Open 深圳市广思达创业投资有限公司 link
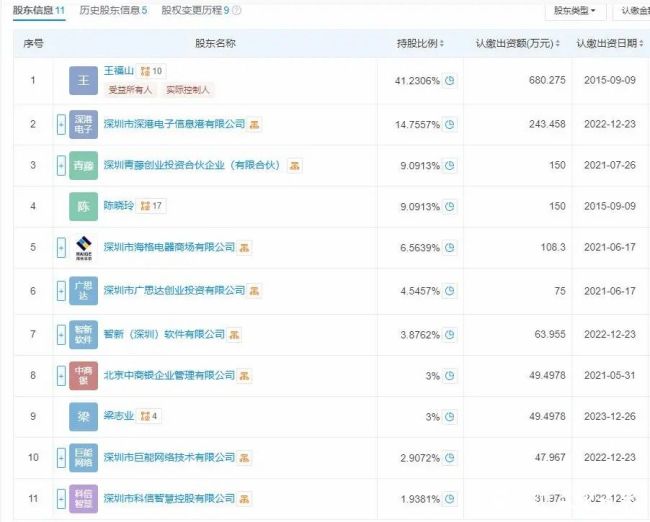Viewport: 650px width, 522px height. (174, 291)
